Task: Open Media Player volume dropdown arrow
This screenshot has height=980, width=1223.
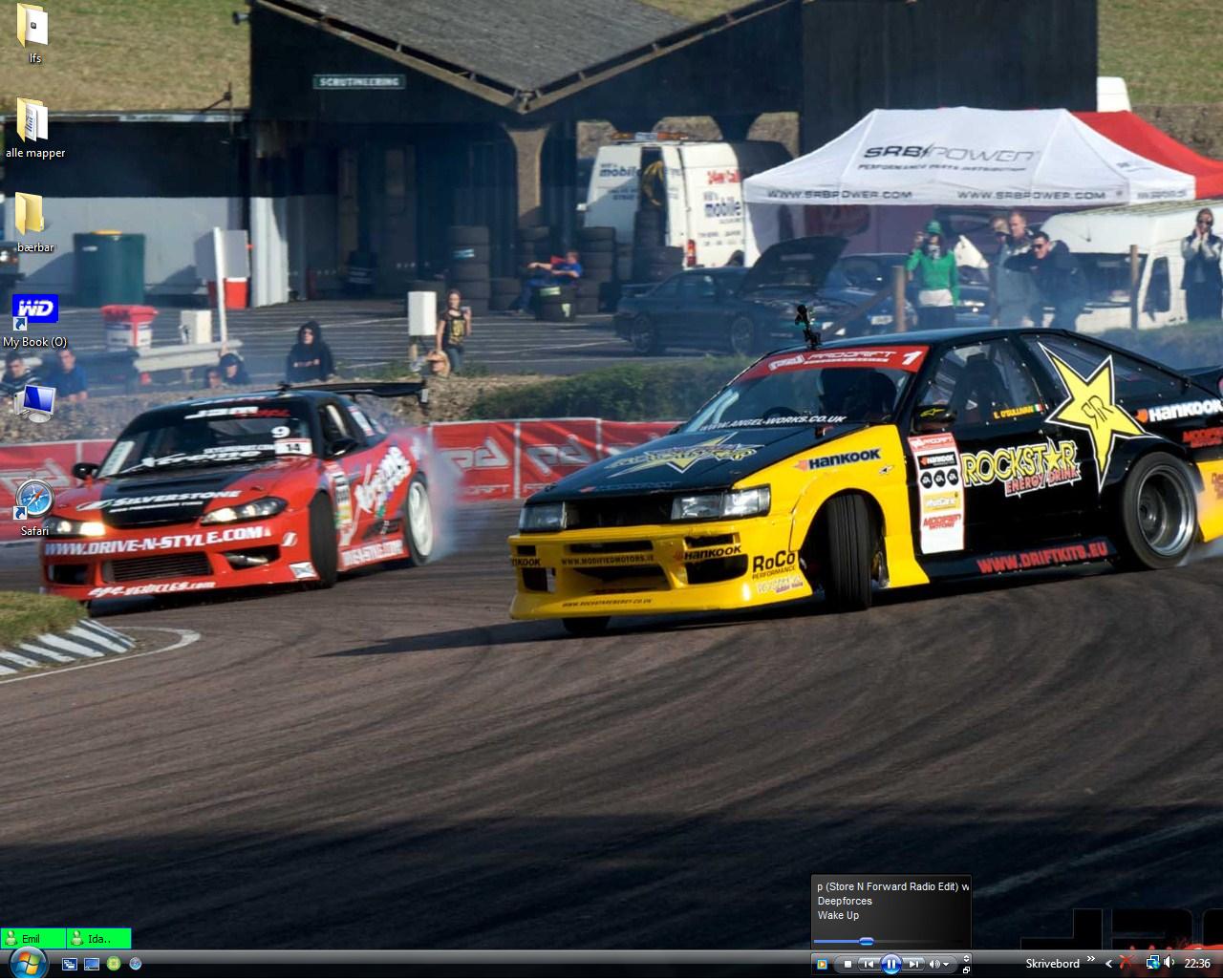Action: tap(946, 965)
